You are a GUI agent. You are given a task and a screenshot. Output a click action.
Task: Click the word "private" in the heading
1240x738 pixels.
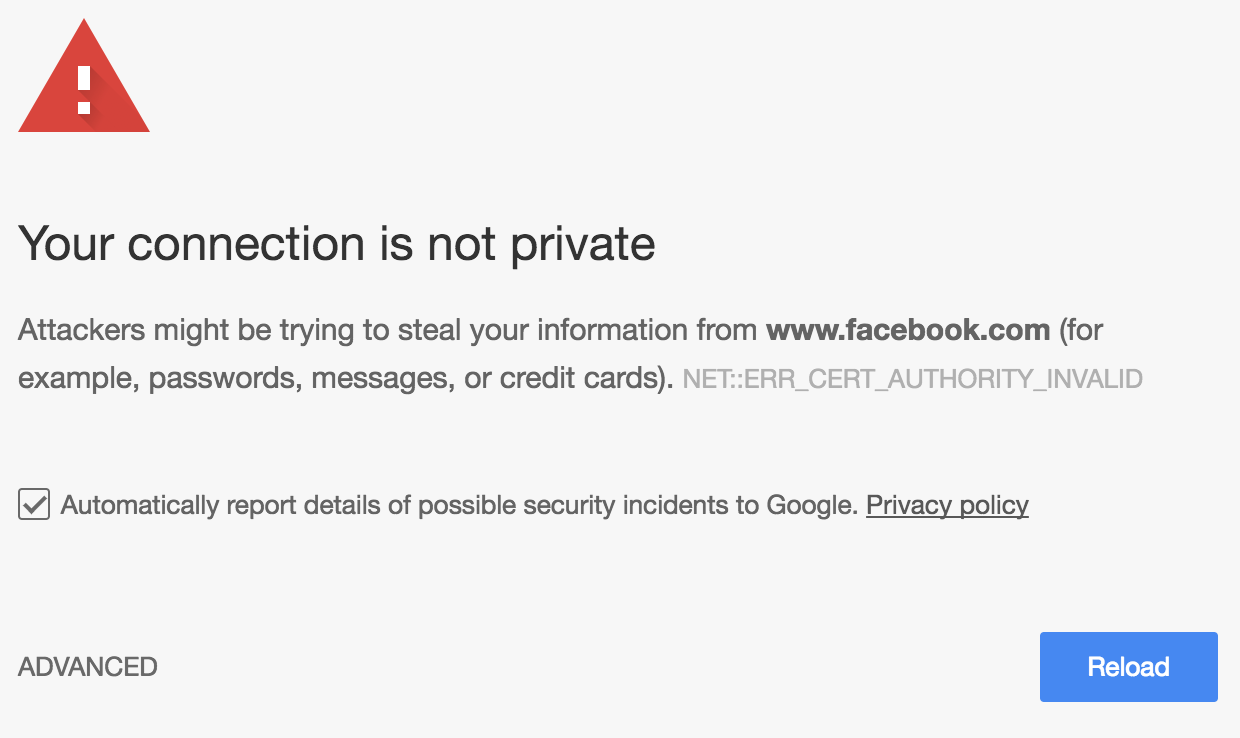coord(583,244)
